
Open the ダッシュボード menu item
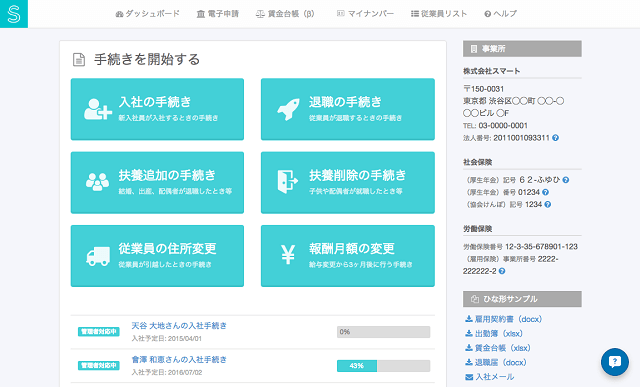148,14
